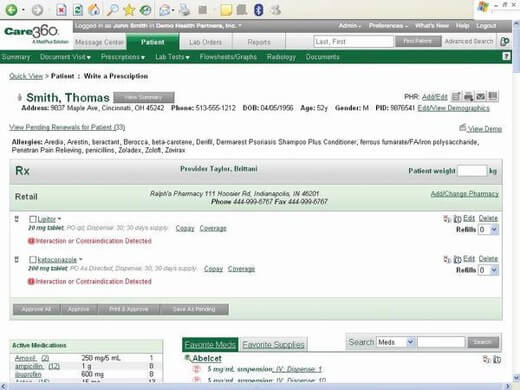Open the Summary menu item
Viewport: 520px width, 390px height.
pyautogui.click(x=16, y=57)
